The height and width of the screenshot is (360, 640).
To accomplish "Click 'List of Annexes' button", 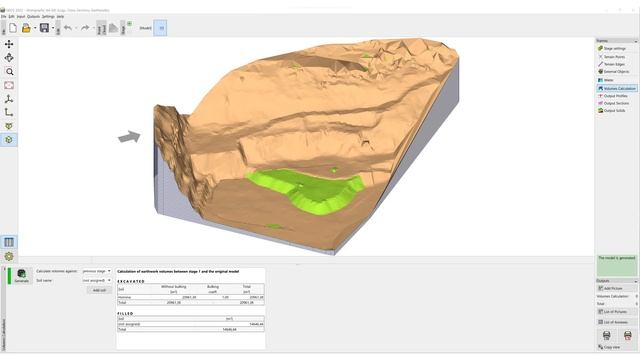I will tap(616, 322).
